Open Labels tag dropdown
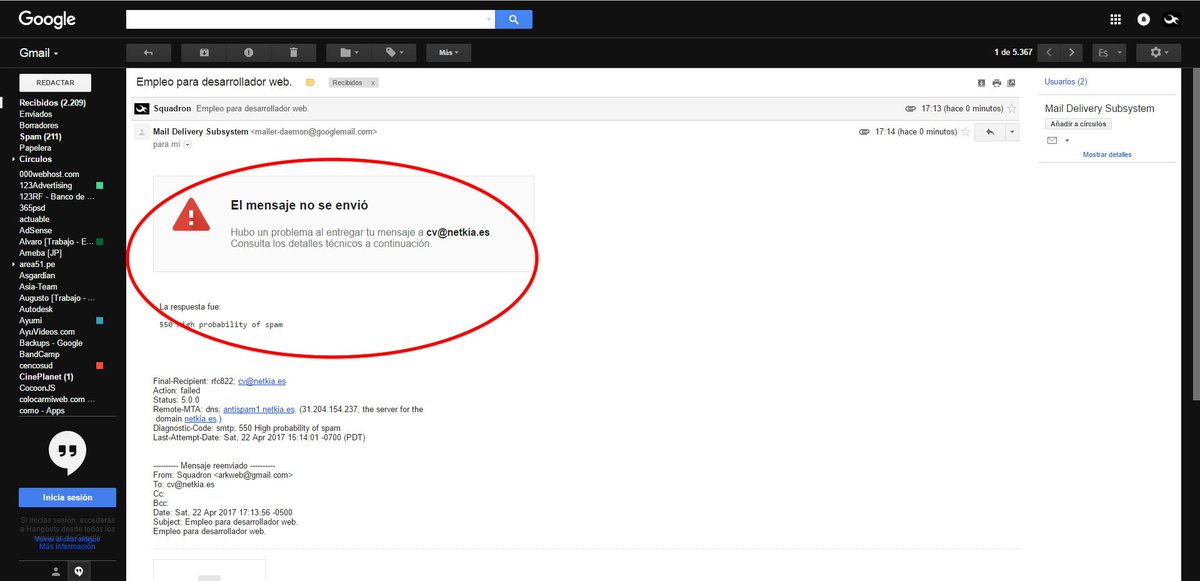Viewport: 1200px width, 581px height. (394, 53)
